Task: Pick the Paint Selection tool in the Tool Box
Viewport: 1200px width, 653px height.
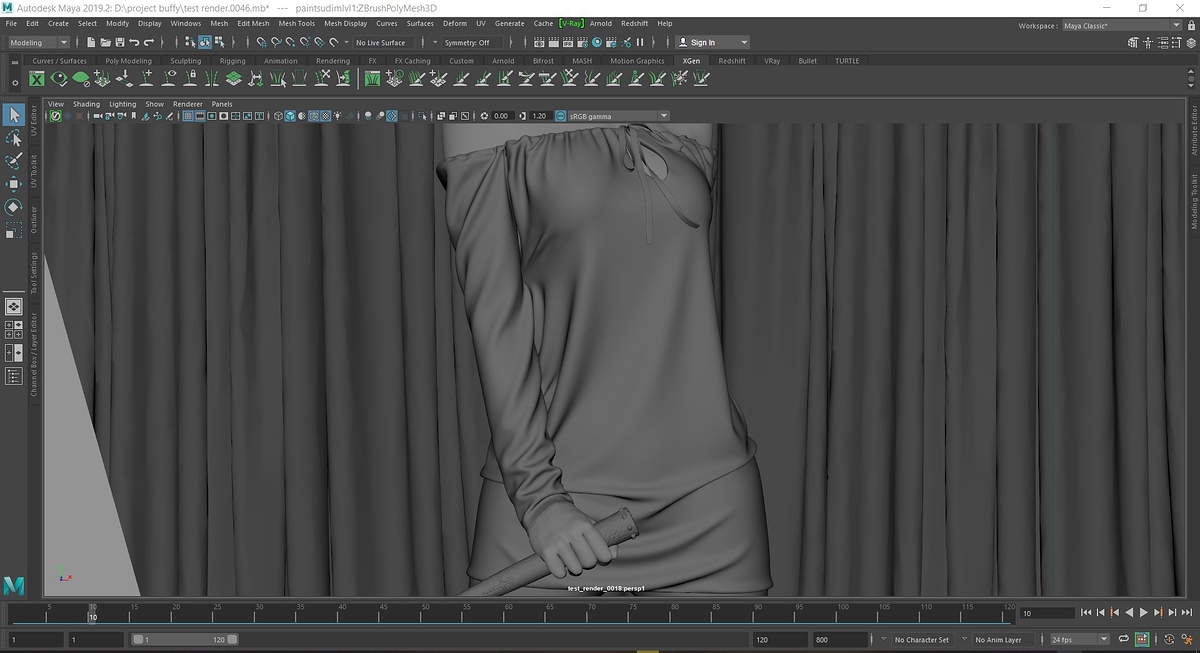Action: tap(14, 161)
